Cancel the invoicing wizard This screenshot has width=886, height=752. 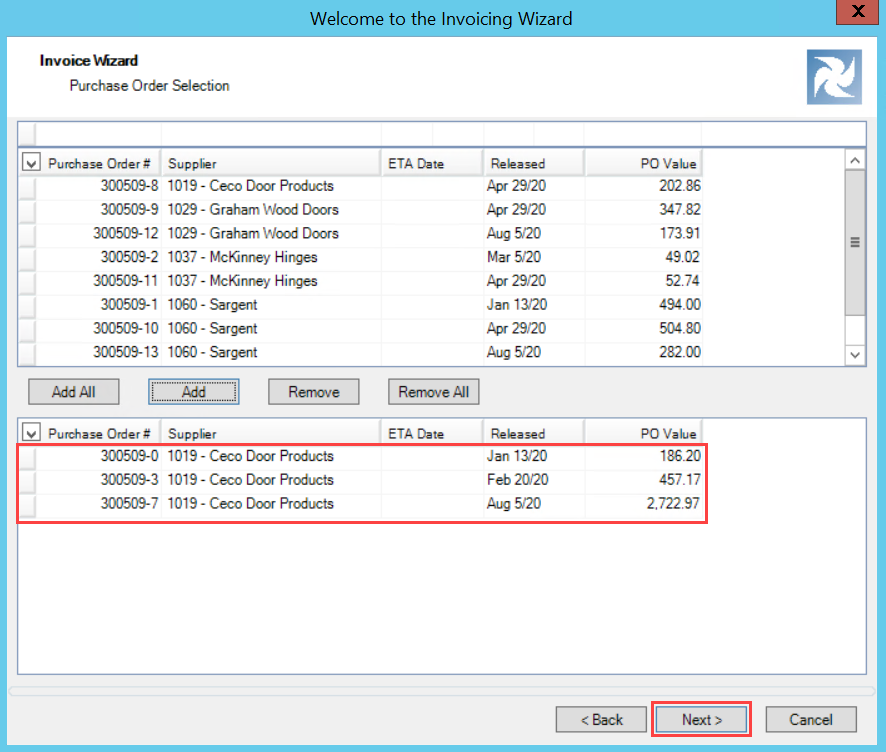click(x=810, y=720)
